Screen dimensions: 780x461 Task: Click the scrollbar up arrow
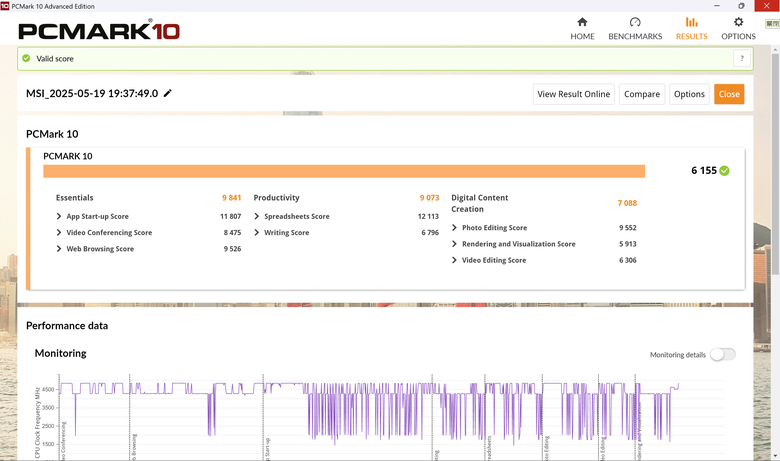[775, 50]
